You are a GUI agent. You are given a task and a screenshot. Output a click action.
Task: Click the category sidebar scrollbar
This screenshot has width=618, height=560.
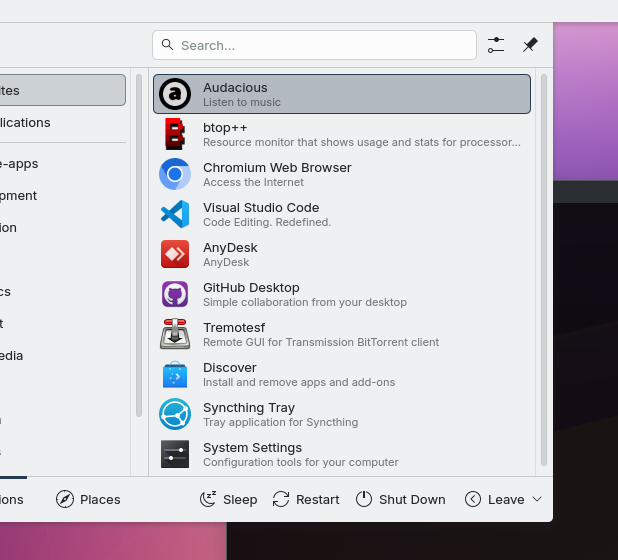(x=139, y=246)
